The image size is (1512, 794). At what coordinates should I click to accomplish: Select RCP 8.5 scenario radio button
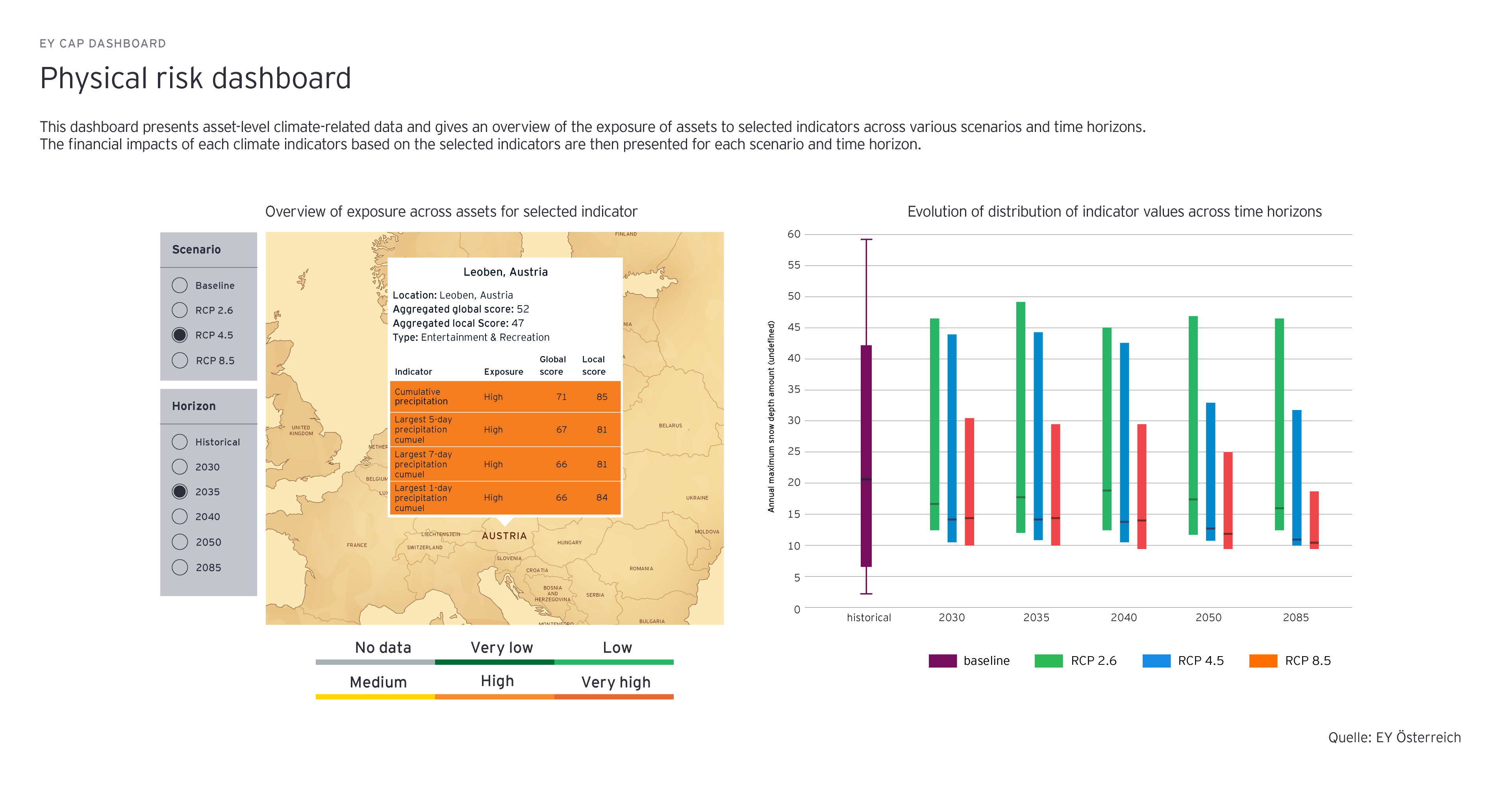(180, 361)
